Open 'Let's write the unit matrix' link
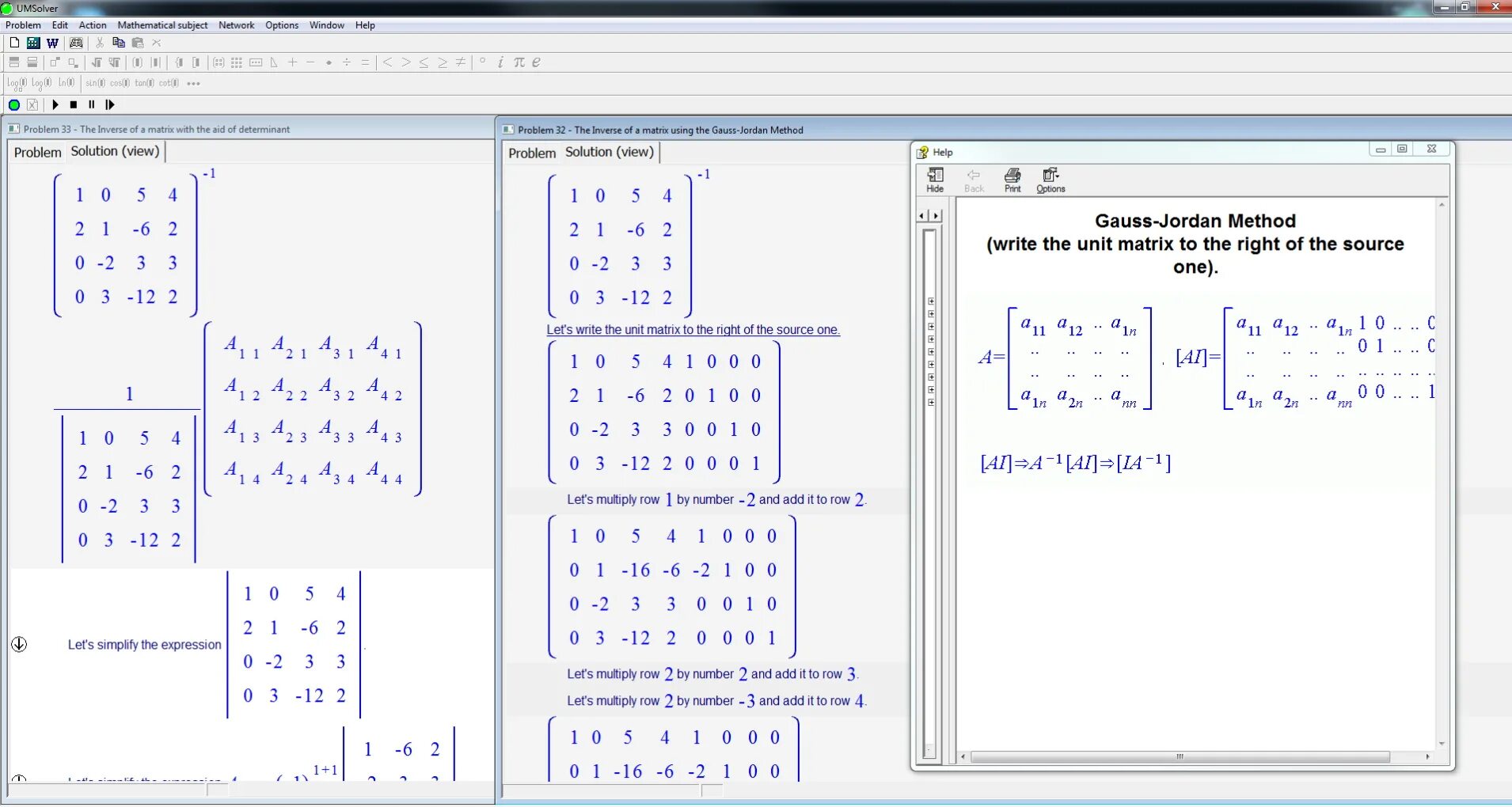 tap(693, 330)
